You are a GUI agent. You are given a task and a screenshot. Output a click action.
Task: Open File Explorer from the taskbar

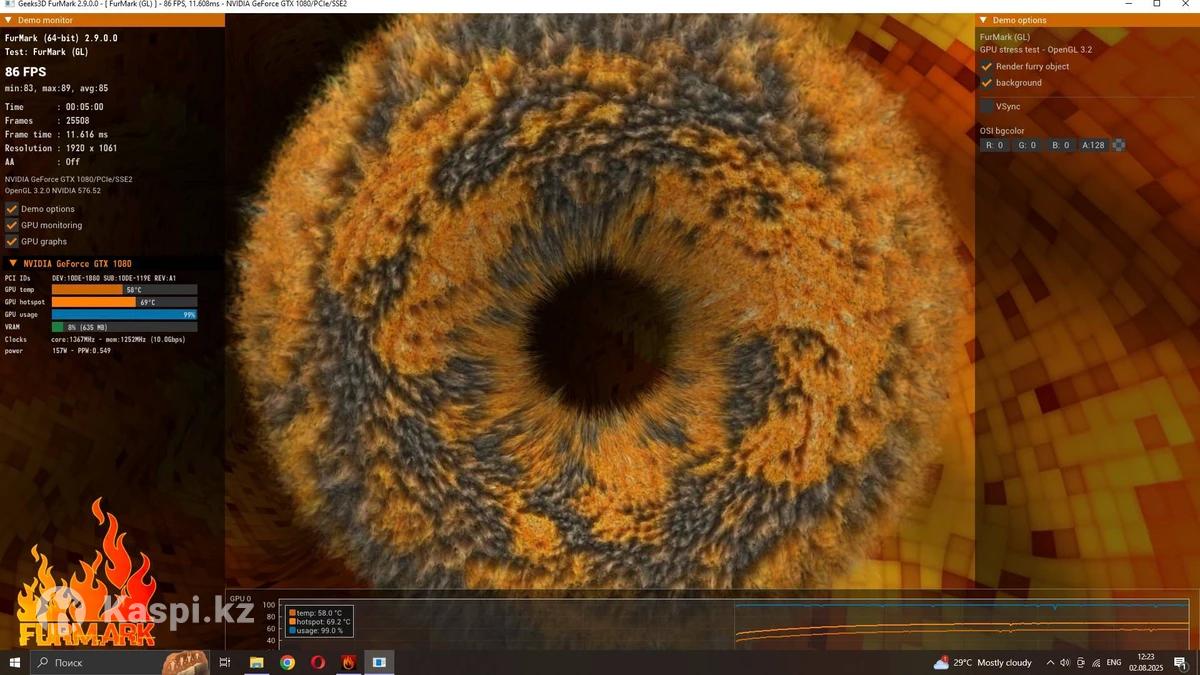click(256, 662)
